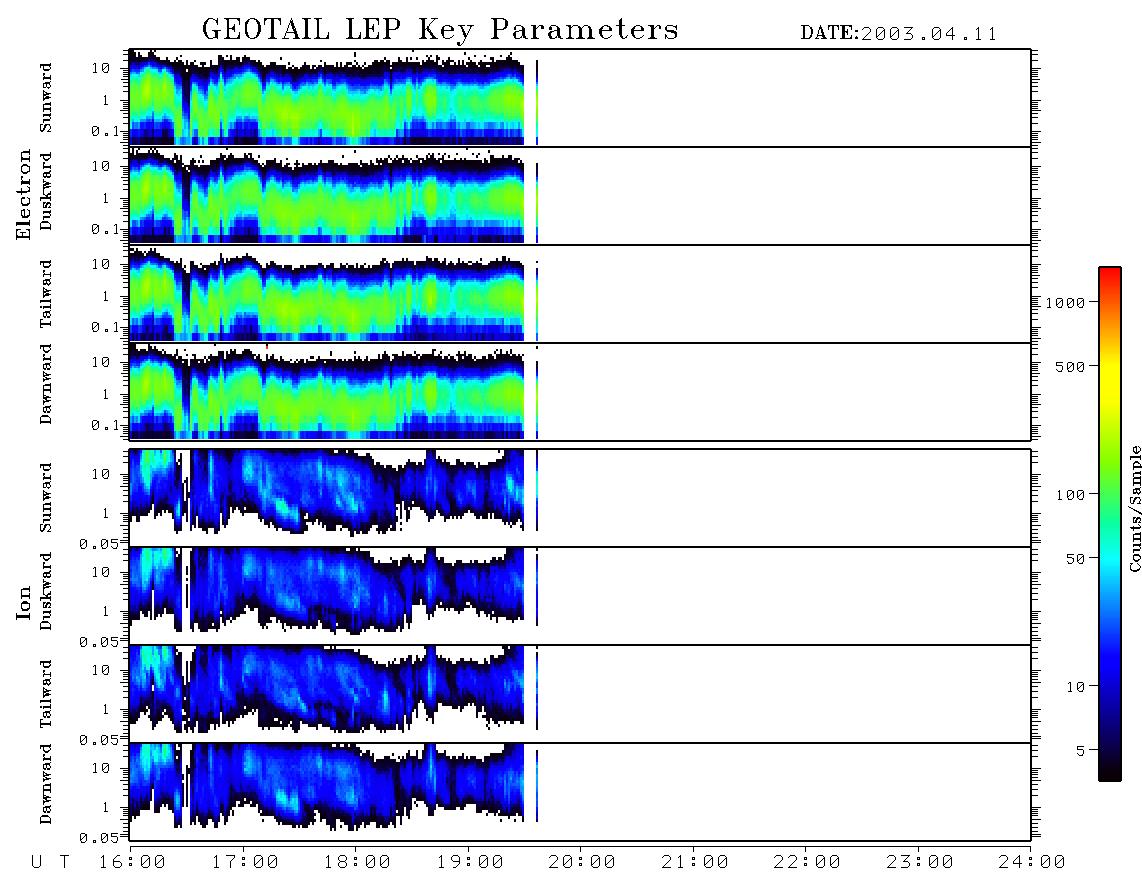Click the rainbow color scale bar
The image size is (1142, 880).
click(x=1110, y=524)
